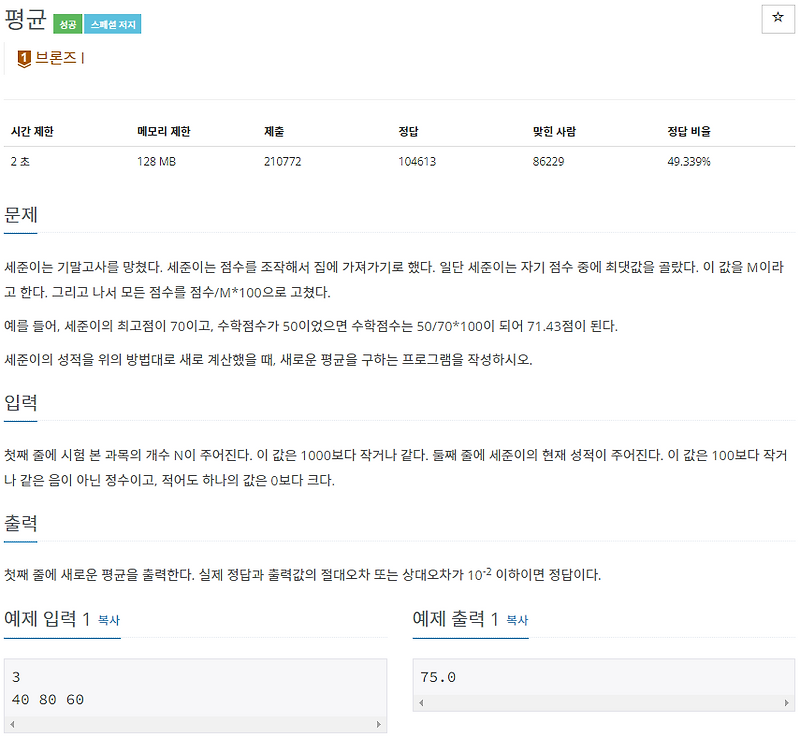Toggle the star bookmark icon
The width and height of the screenshot is (800, 737).
(x=779, y=18)
